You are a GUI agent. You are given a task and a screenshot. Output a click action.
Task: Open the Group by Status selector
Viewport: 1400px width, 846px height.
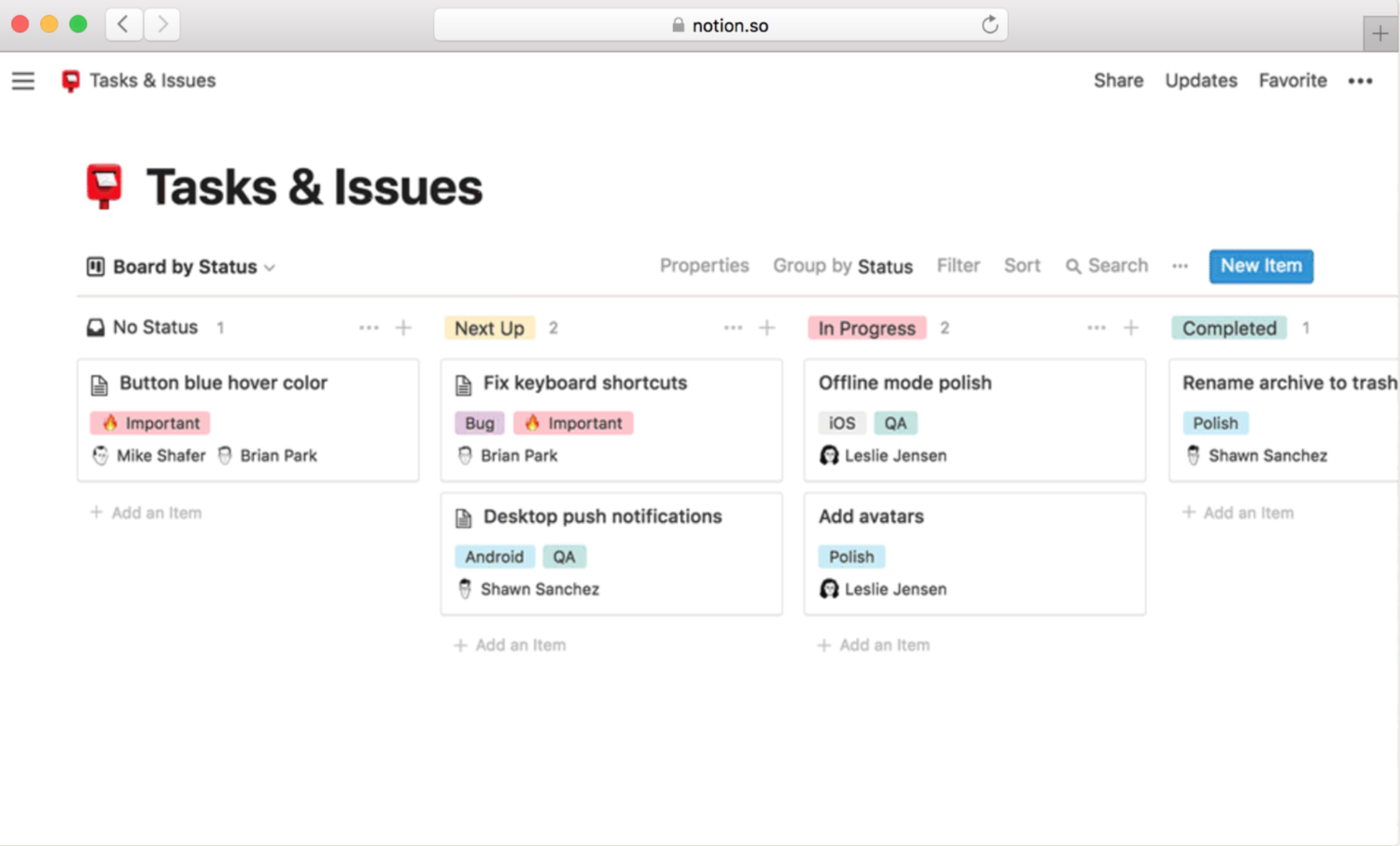tap(842, 266)
